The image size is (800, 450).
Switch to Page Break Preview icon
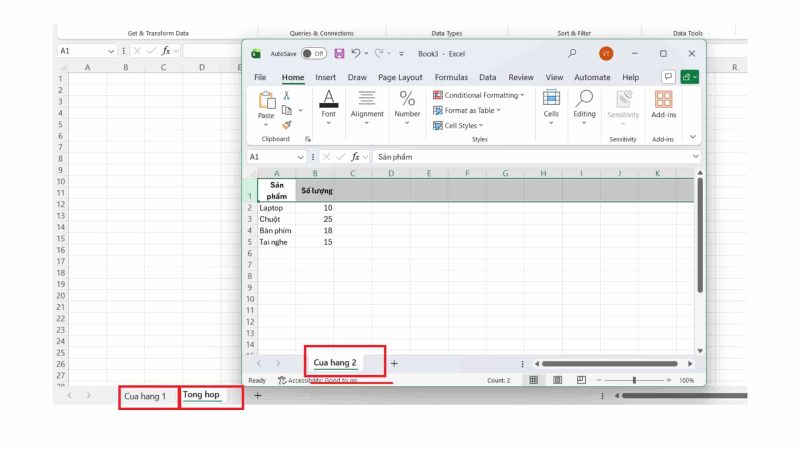(581, 380)
